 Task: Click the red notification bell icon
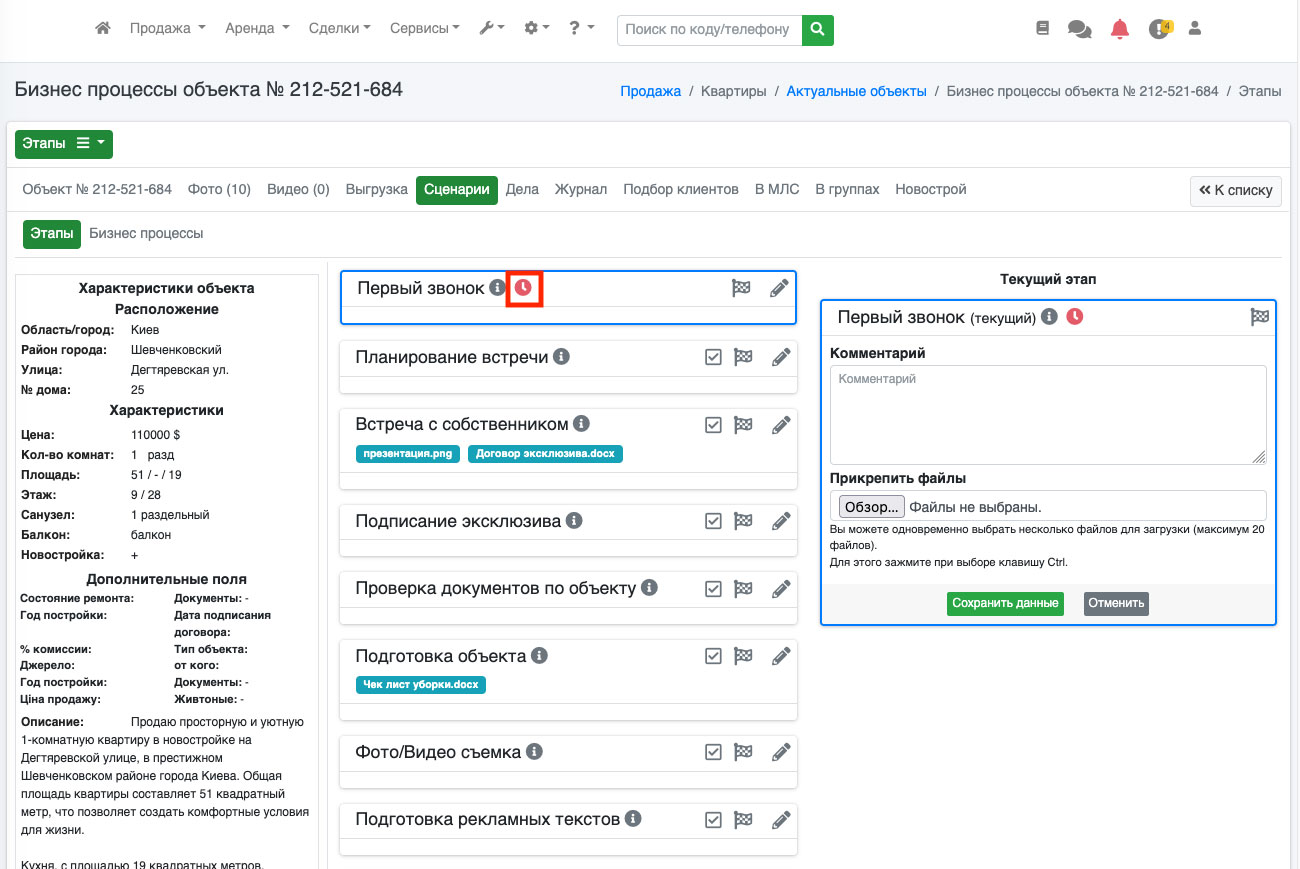pos(1120,29)
